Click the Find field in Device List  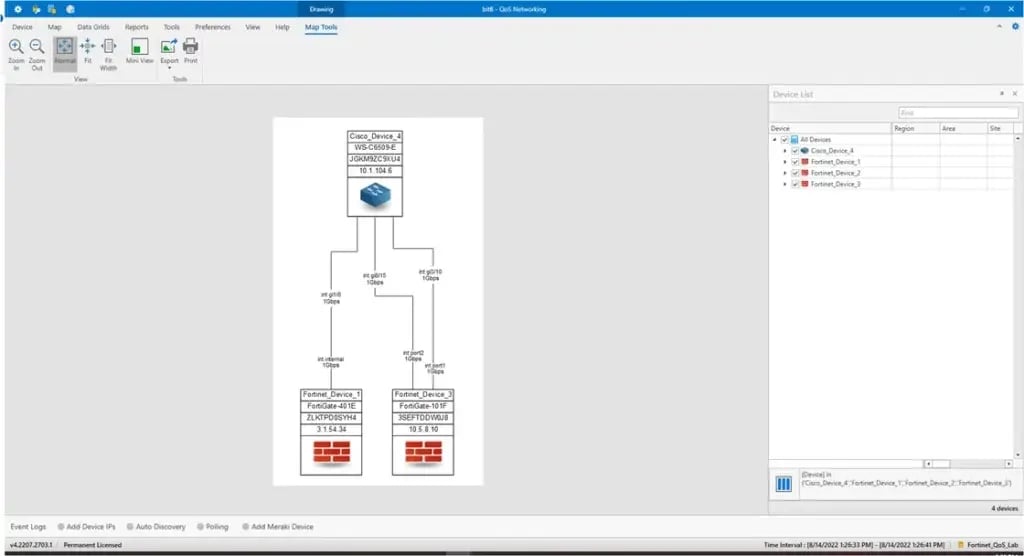tap(957, 113)
